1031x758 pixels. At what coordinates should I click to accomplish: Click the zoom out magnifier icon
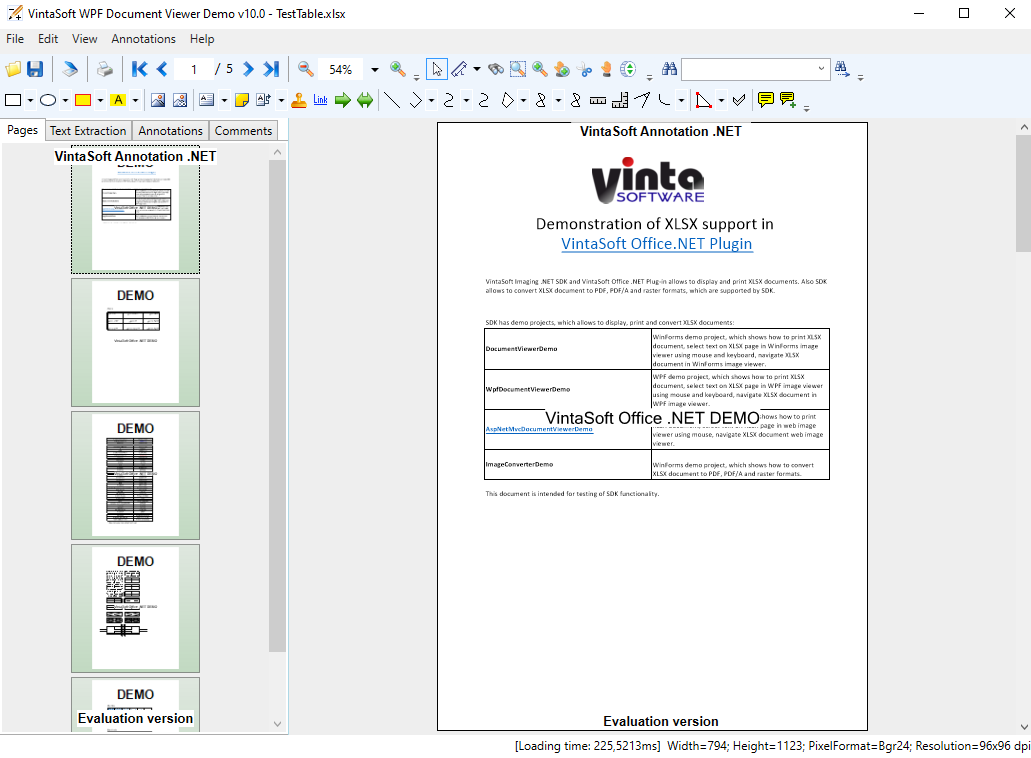pos(306,69)
